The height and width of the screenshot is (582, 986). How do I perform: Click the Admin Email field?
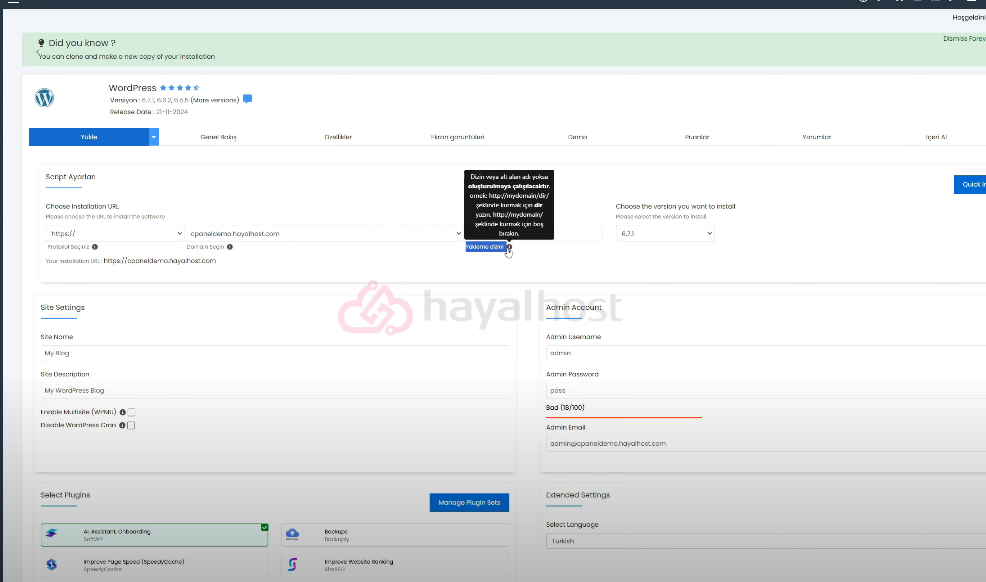tap(766, 443)
